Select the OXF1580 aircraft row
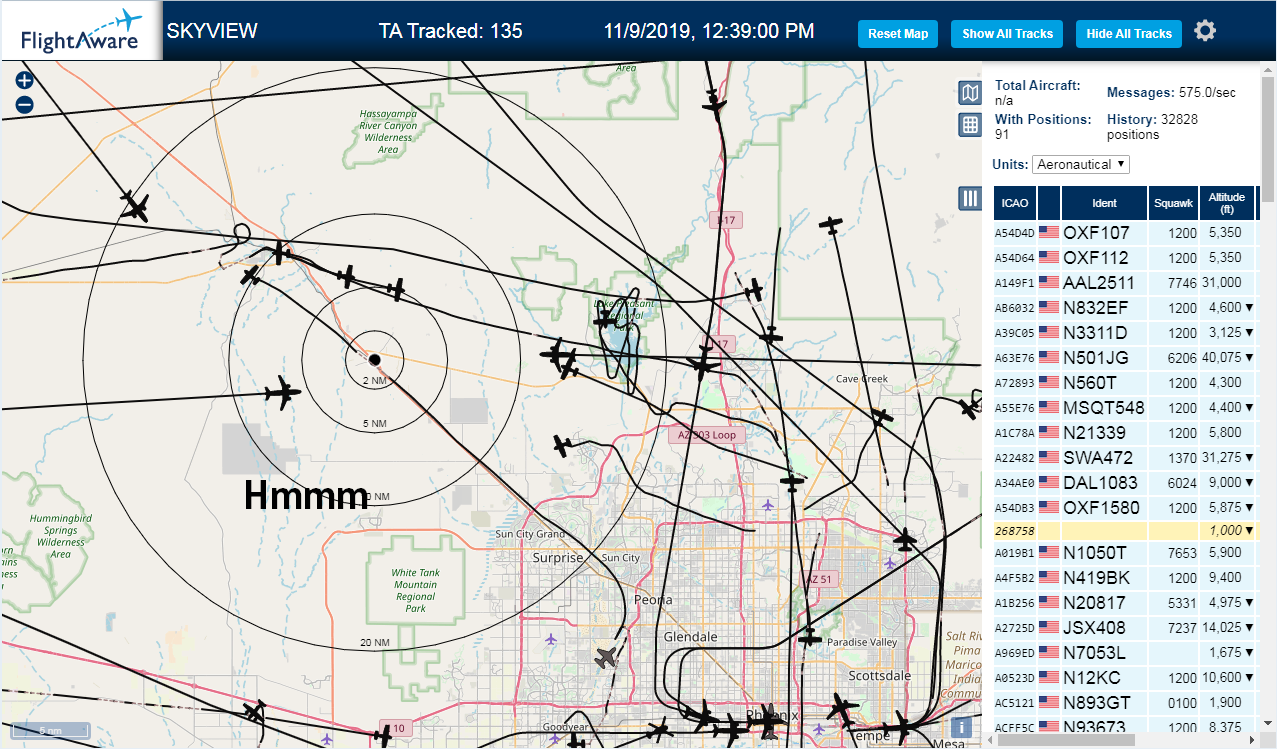The width and height of the screenshot is (1277, 749). 1127,507
